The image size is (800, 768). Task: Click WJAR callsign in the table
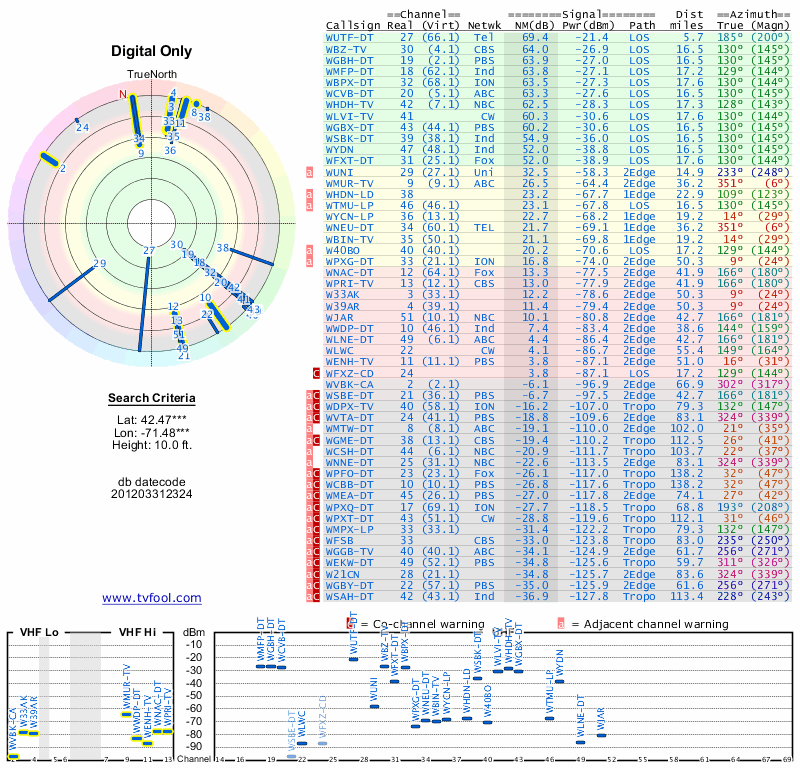click(x=339, y=317)
